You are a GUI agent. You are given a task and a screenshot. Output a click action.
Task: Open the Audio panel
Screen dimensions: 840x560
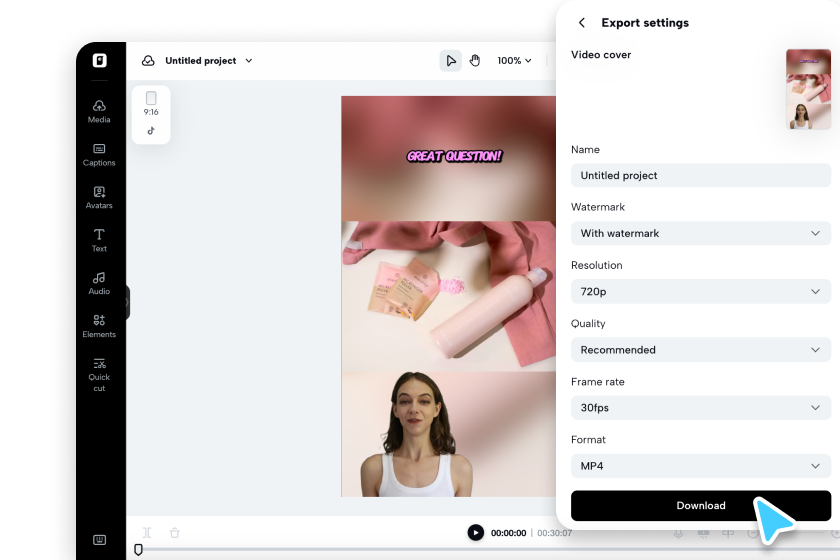coord(99,283)
